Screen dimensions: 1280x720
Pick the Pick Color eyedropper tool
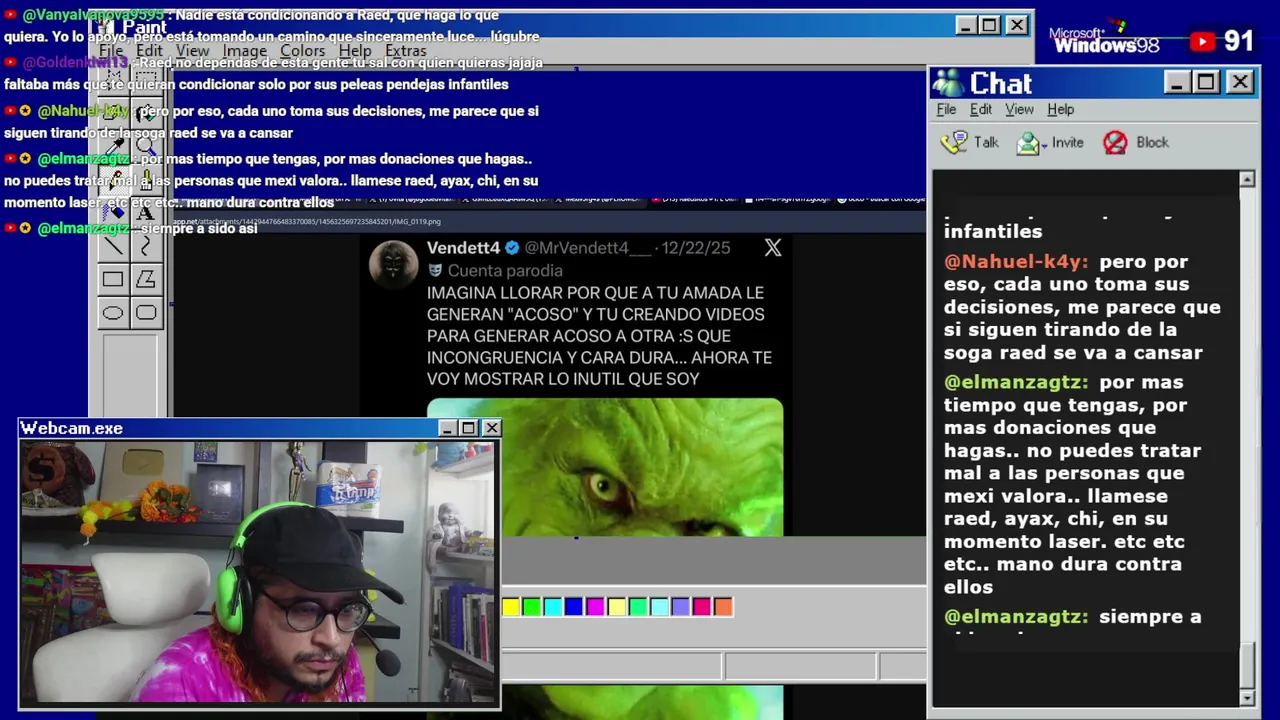(x=113, y=146)
